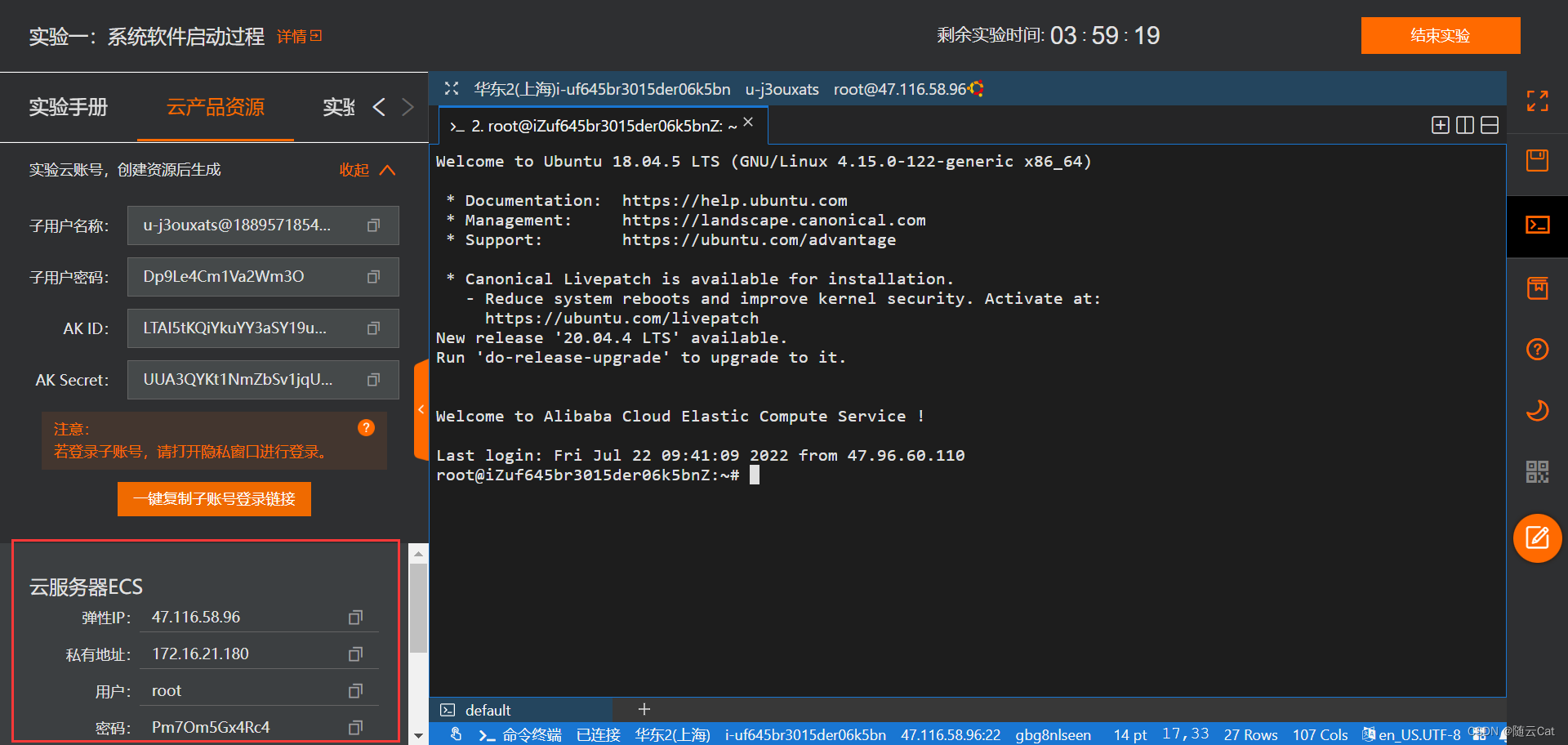This screenshot has height=745, width=1568.
Task: Copy the sub-user name u-j3ouxats
Action: click(x=373, y=225)
